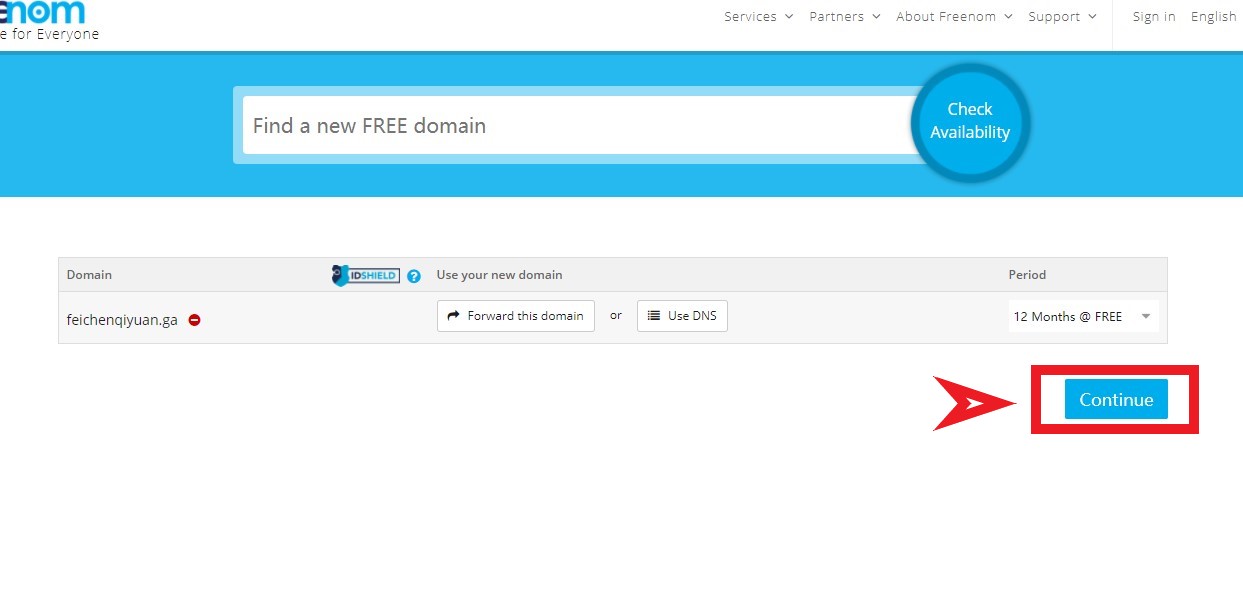The width and height of the screenshot is (1243, 599).
Task: Click the Continue button
Action: [1116, 399]
